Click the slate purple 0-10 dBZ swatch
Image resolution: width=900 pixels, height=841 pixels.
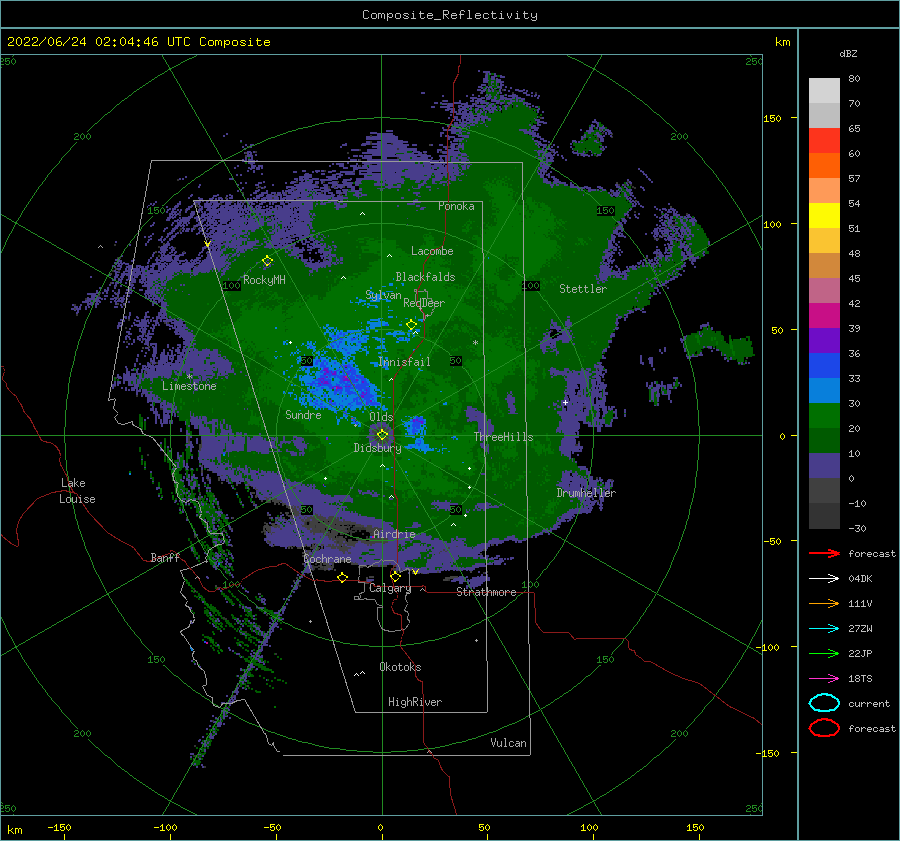(x=824, y=466)
